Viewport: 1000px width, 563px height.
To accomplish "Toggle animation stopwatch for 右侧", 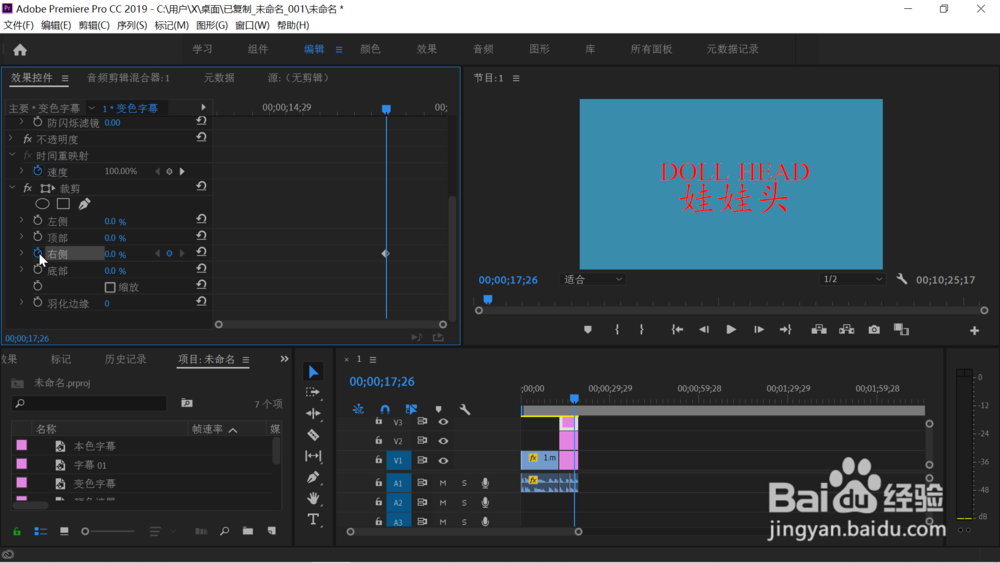I will 38,253.
